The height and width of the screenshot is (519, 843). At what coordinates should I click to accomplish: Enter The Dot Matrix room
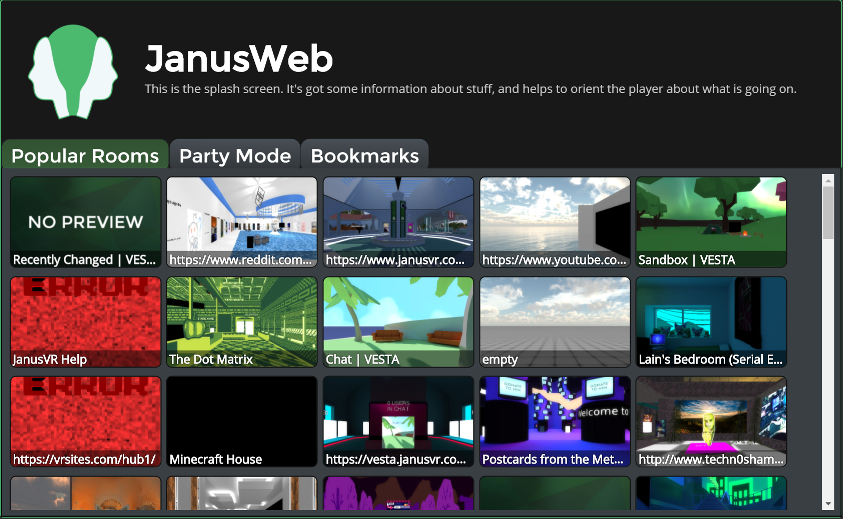(x=242, y=322)
